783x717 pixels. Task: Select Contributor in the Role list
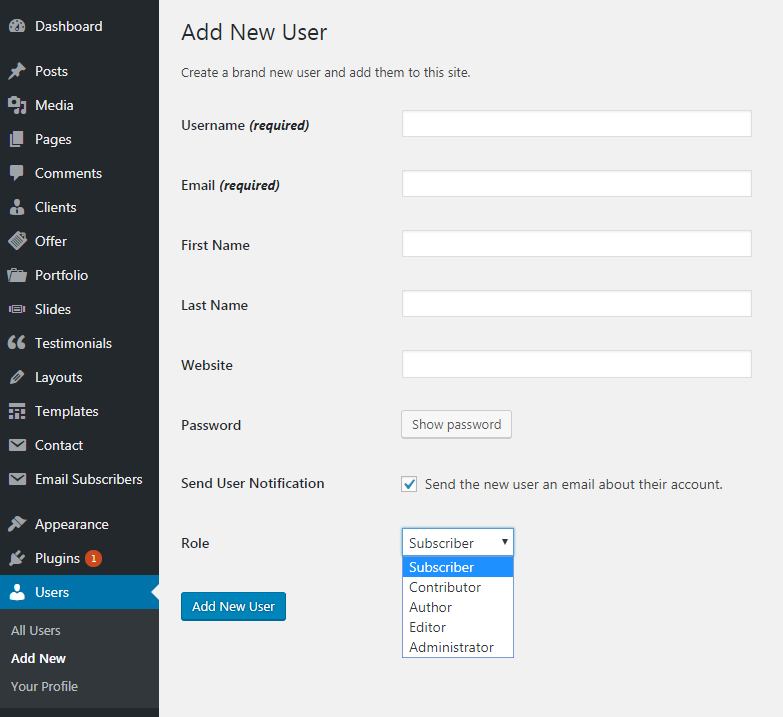click(x=457, y=587)
